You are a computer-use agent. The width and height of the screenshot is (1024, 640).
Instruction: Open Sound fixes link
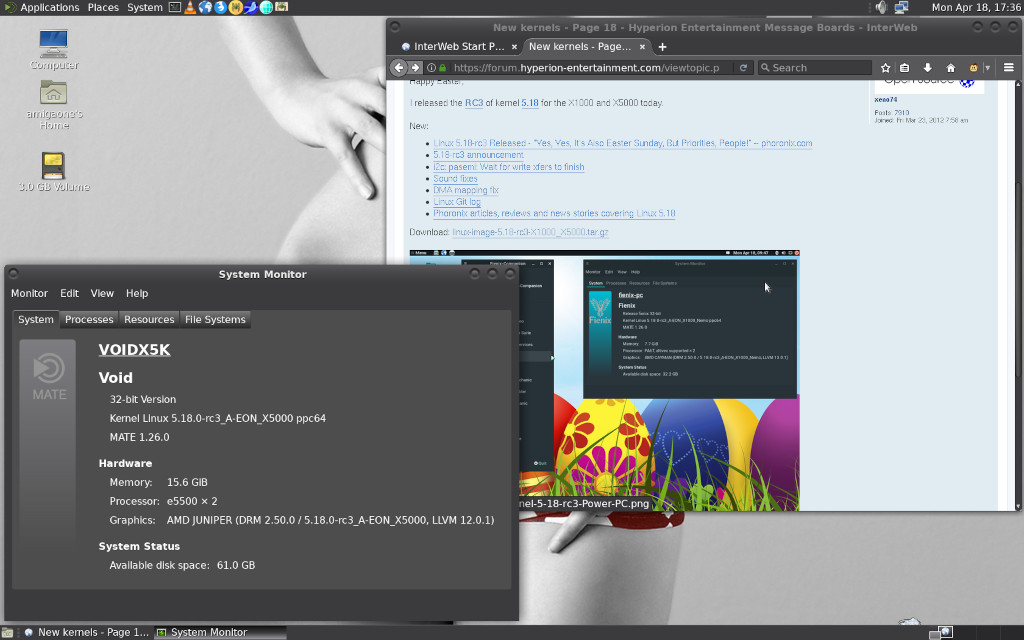point(455,178)
